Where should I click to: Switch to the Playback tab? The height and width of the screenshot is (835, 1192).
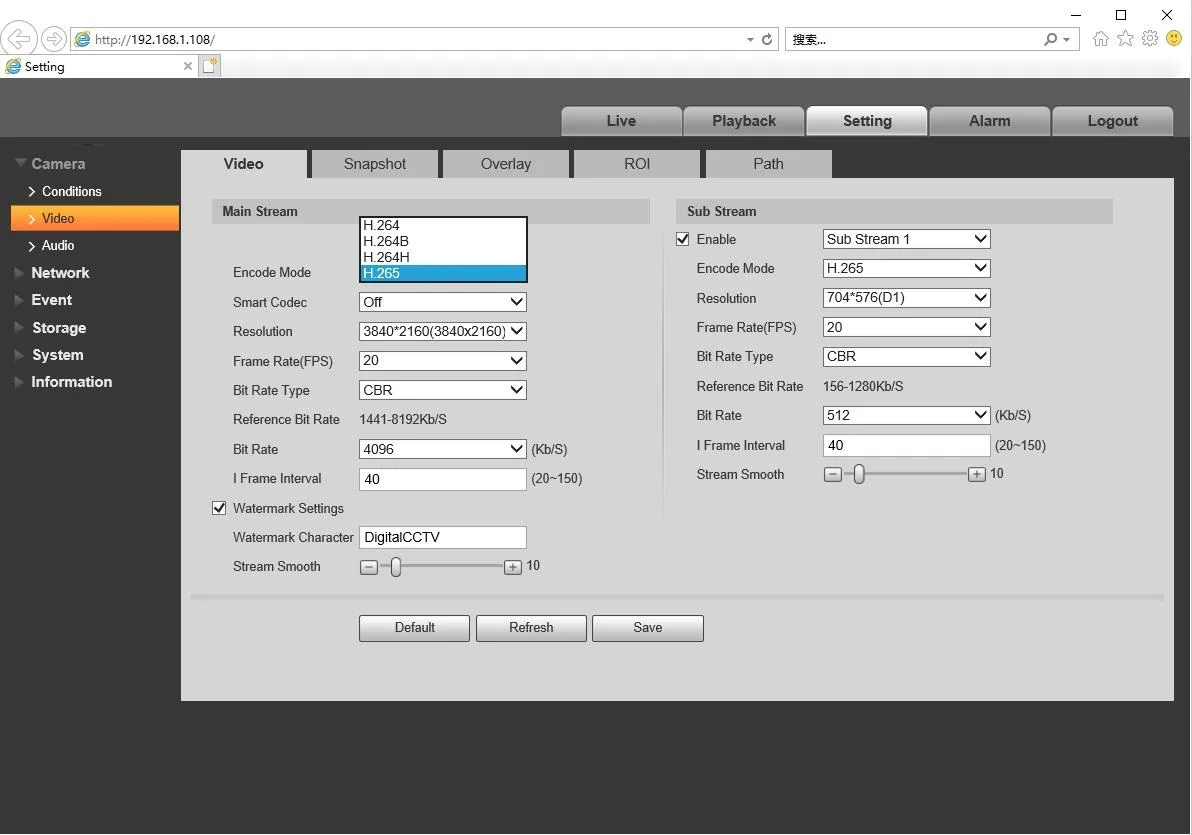pos(743,121)
